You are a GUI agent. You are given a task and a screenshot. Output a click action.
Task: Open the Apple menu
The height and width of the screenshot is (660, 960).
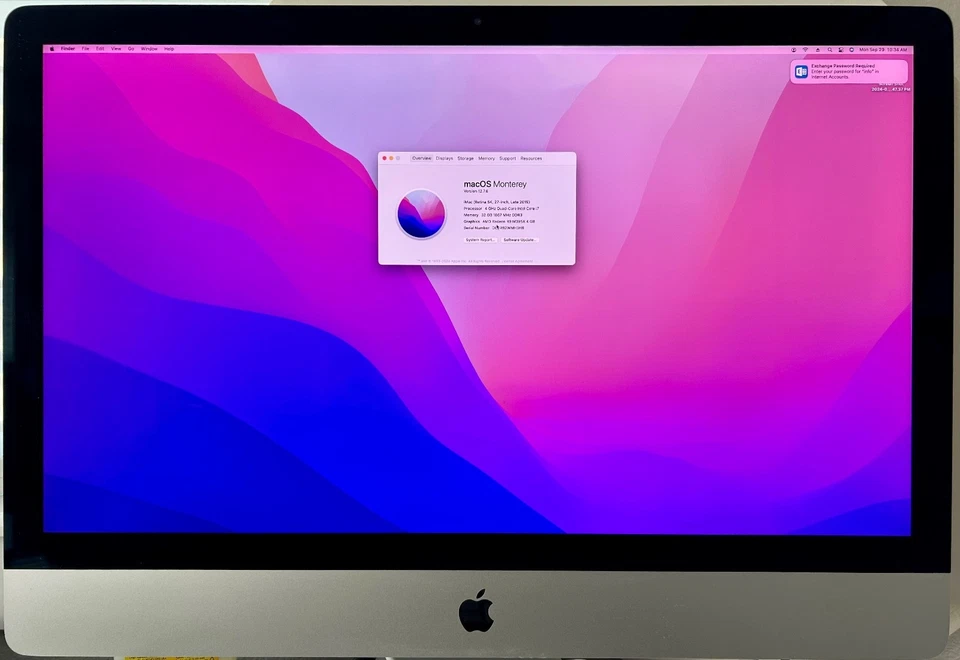(x=51, y=48)
